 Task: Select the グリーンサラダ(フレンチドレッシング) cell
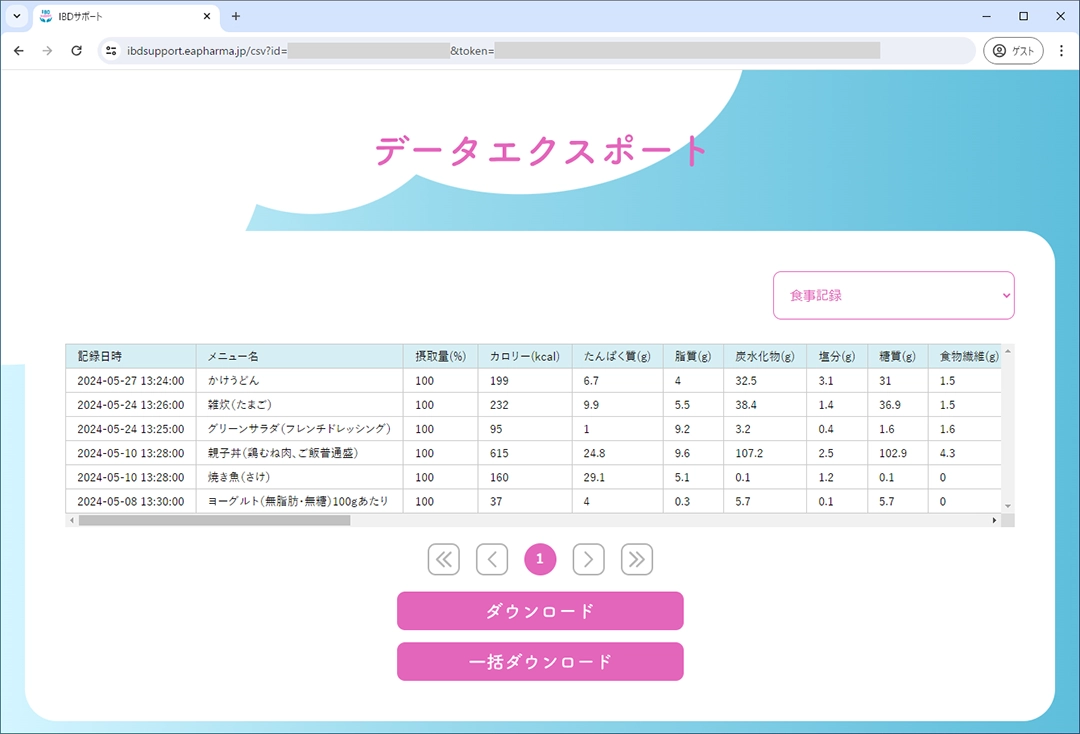click(x=300, y=428)
